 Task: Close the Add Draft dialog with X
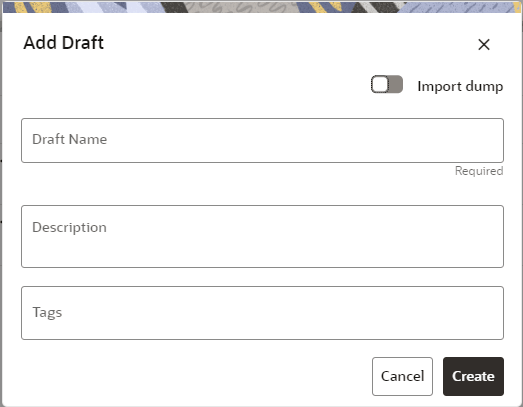(x=484, y=44)
